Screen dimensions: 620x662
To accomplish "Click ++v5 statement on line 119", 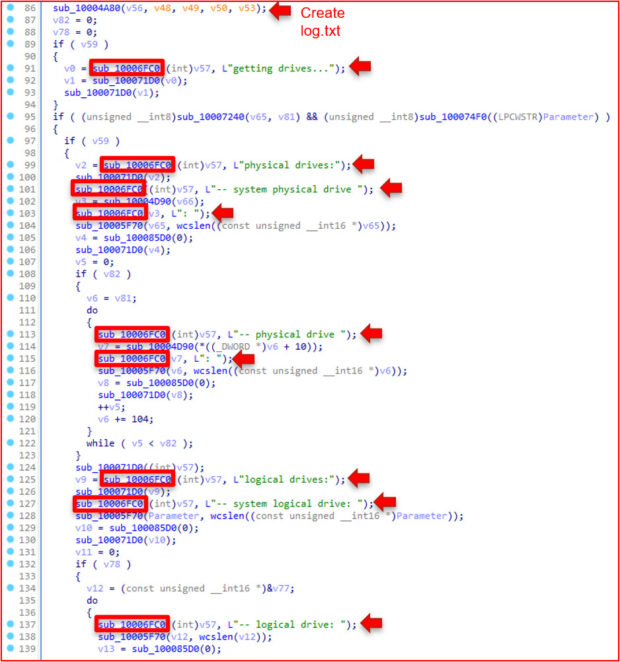I will tap(111, 407).
